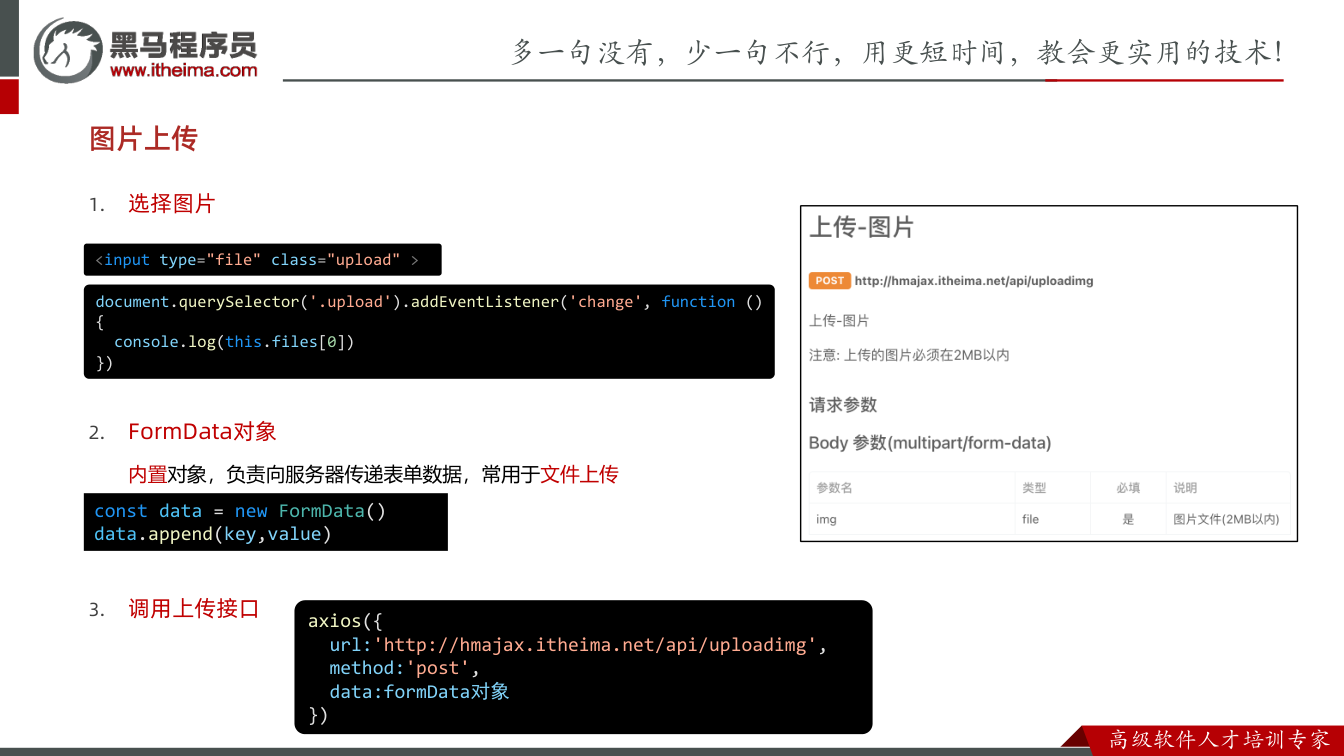Open the uploadimg URL beside the POST badge
Image resolution: width=1344 pixels, height=756 pixels.
click(x=974, y=281)
